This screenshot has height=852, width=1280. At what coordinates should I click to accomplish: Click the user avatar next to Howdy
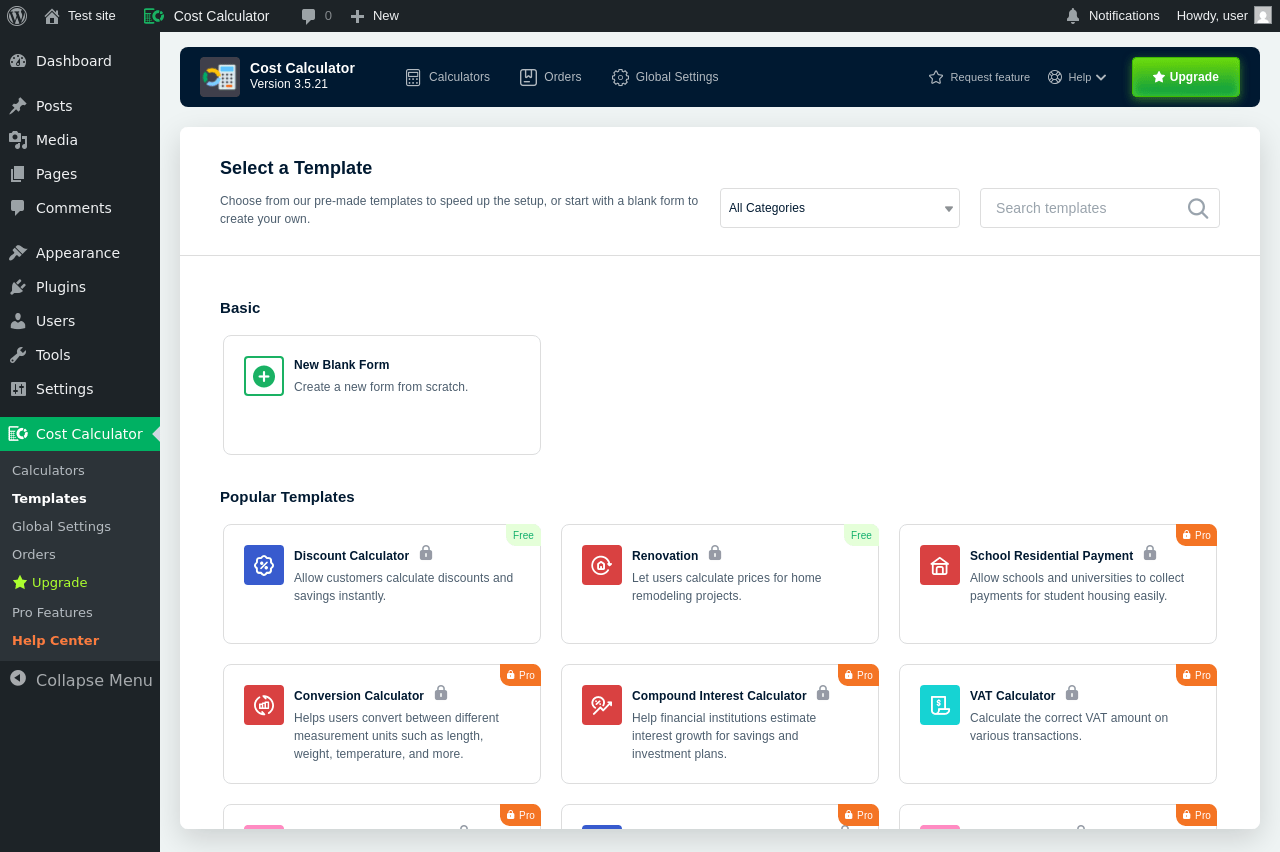[x=1263, y=15]
